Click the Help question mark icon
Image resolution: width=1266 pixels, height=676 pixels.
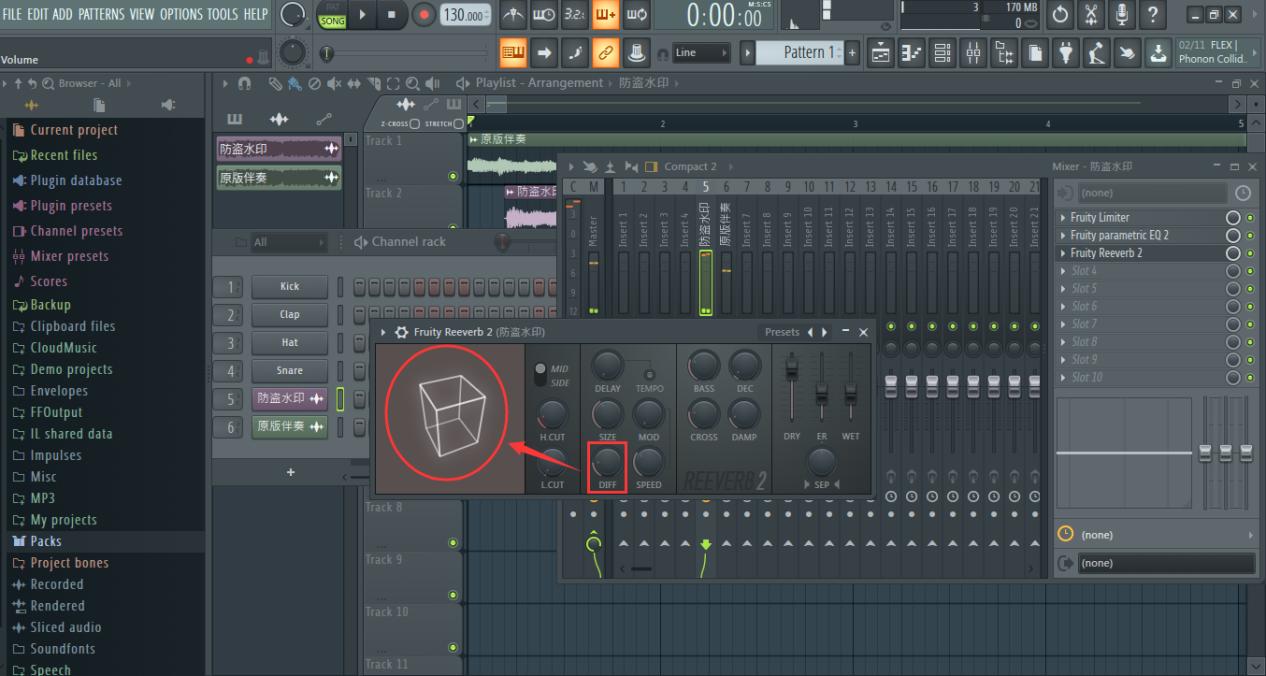coord(1152,14)
